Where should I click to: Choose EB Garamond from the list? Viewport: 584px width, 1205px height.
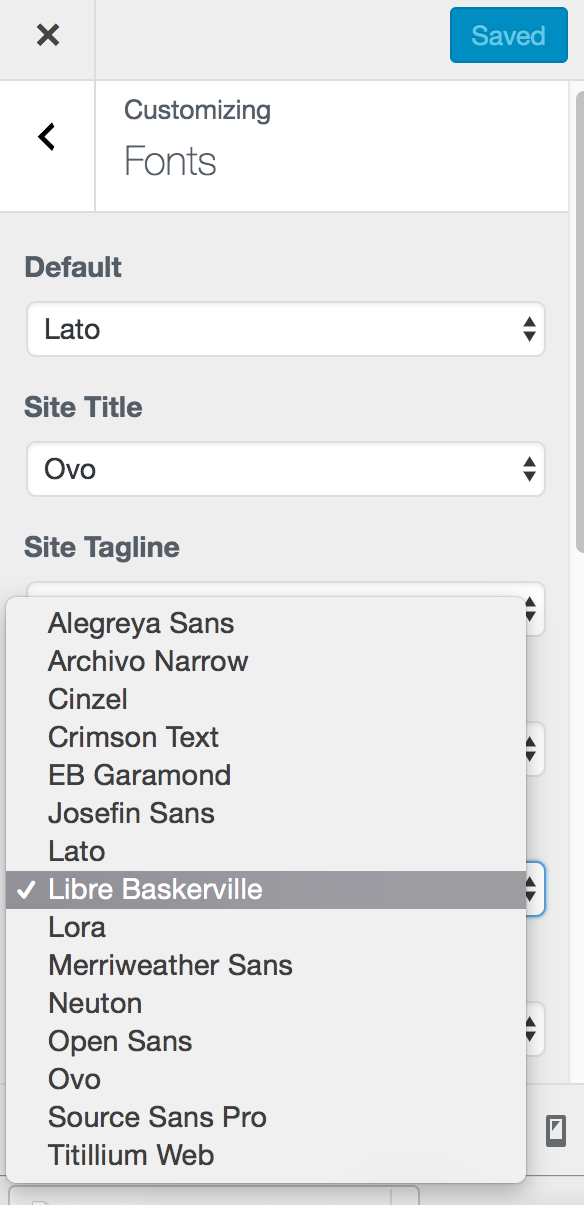coord(266,775)
